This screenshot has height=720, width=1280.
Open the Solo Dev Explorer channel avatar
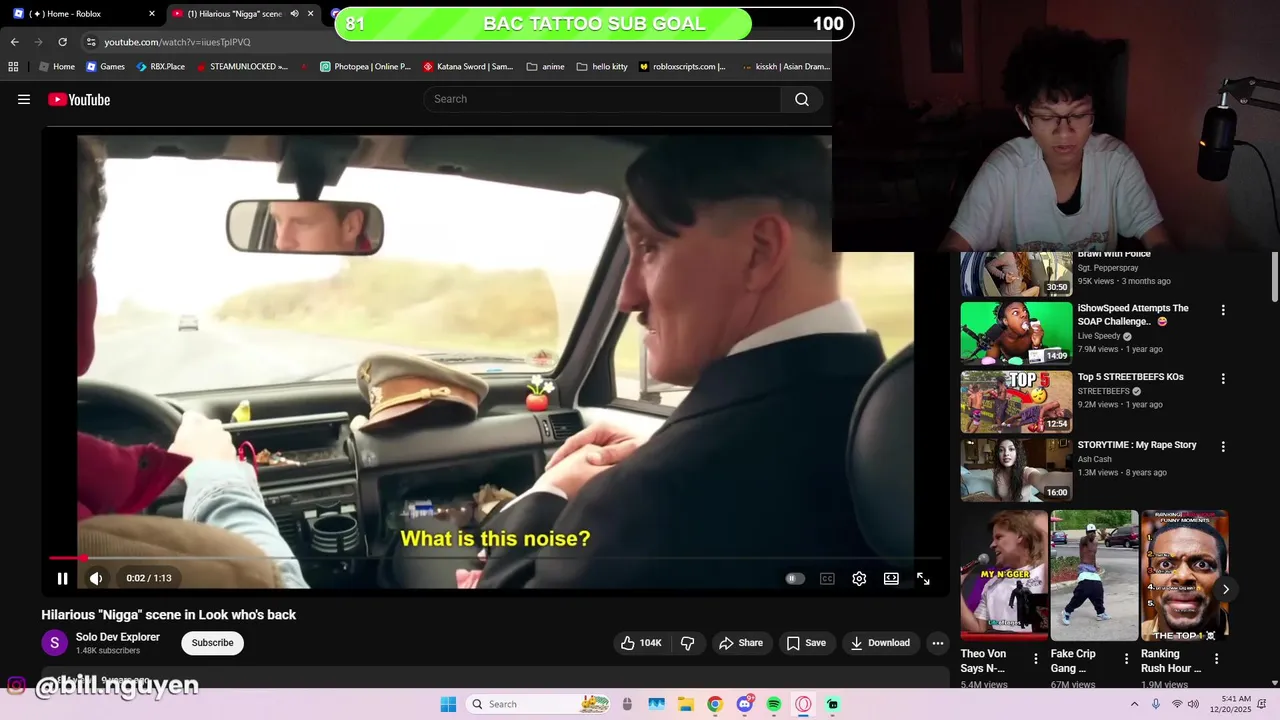point(54,643)
